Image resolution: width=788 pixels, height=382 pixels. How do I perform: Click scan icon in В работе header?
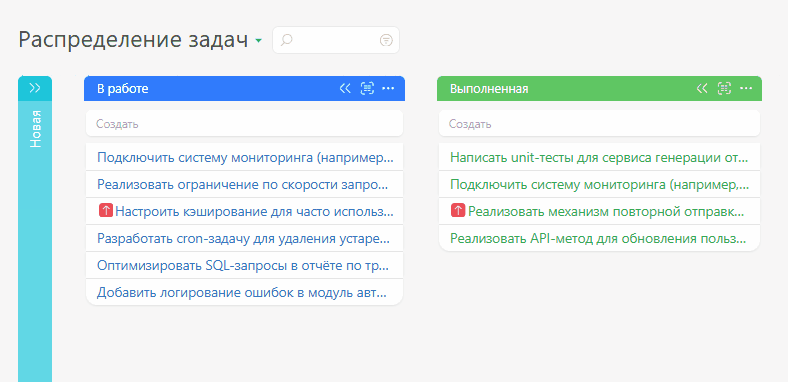pos(367,89)
